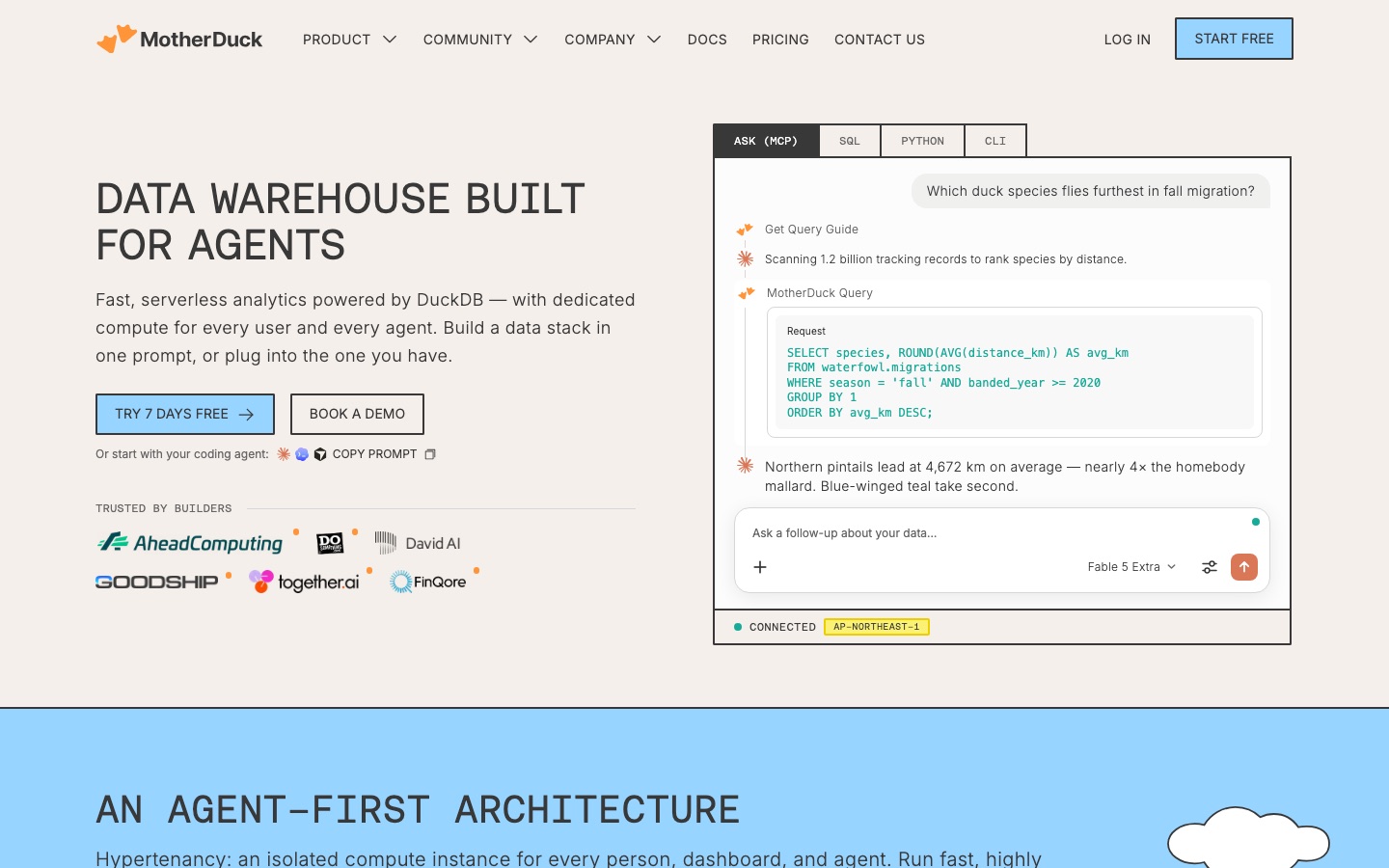Click TRY 7 DAYS FREE button
Viewport: 1389px width, 868px height.
(x=185, y=414)
